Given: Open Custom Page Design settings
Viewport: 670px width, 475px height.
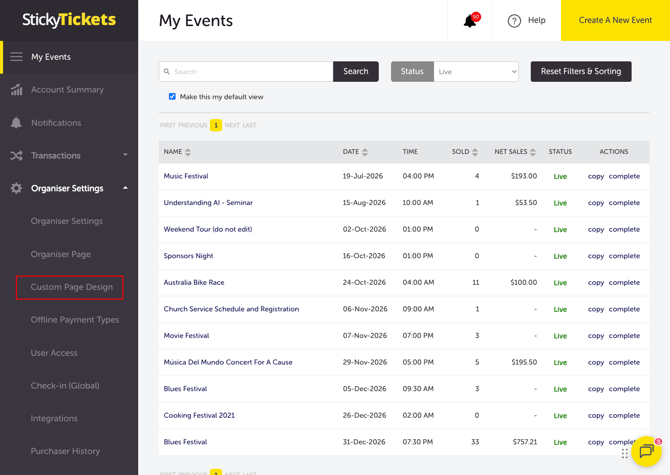Looking at the screenshot, I should point(71,287).
